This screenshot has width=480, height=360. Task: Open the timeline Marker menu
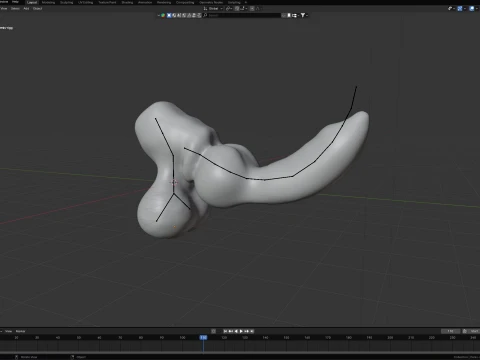(x=21, y=331)
